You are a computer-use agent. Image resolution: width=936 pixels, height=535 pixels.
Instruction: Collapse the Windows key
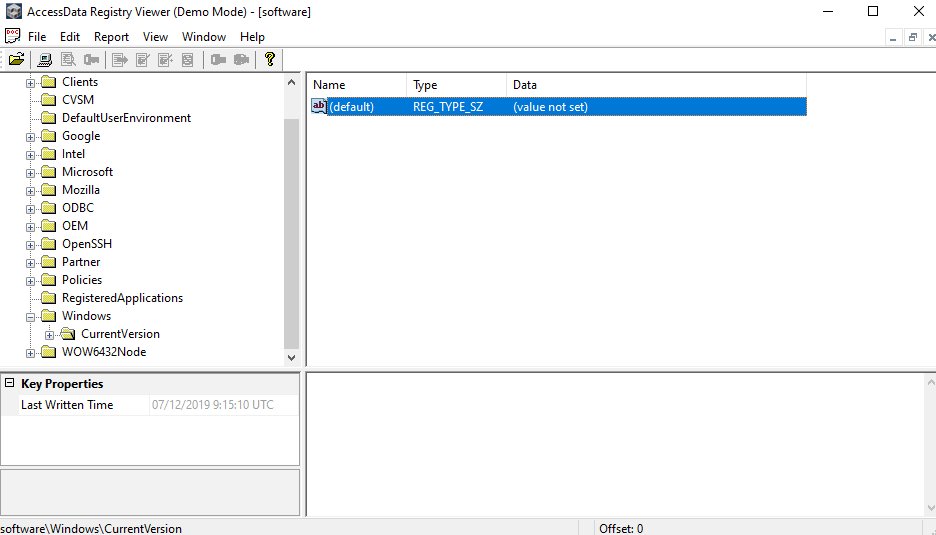coord(30,317)
